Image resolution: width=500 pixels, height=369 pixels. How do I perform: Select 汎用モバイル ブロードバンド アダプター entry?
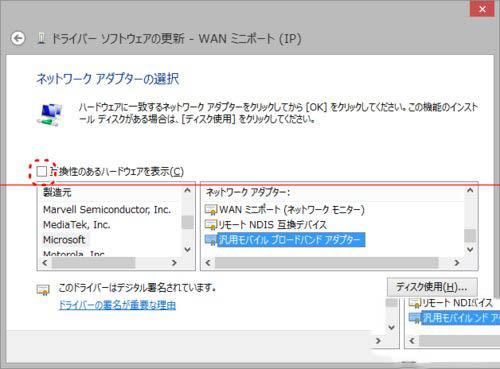pos(291,240)
